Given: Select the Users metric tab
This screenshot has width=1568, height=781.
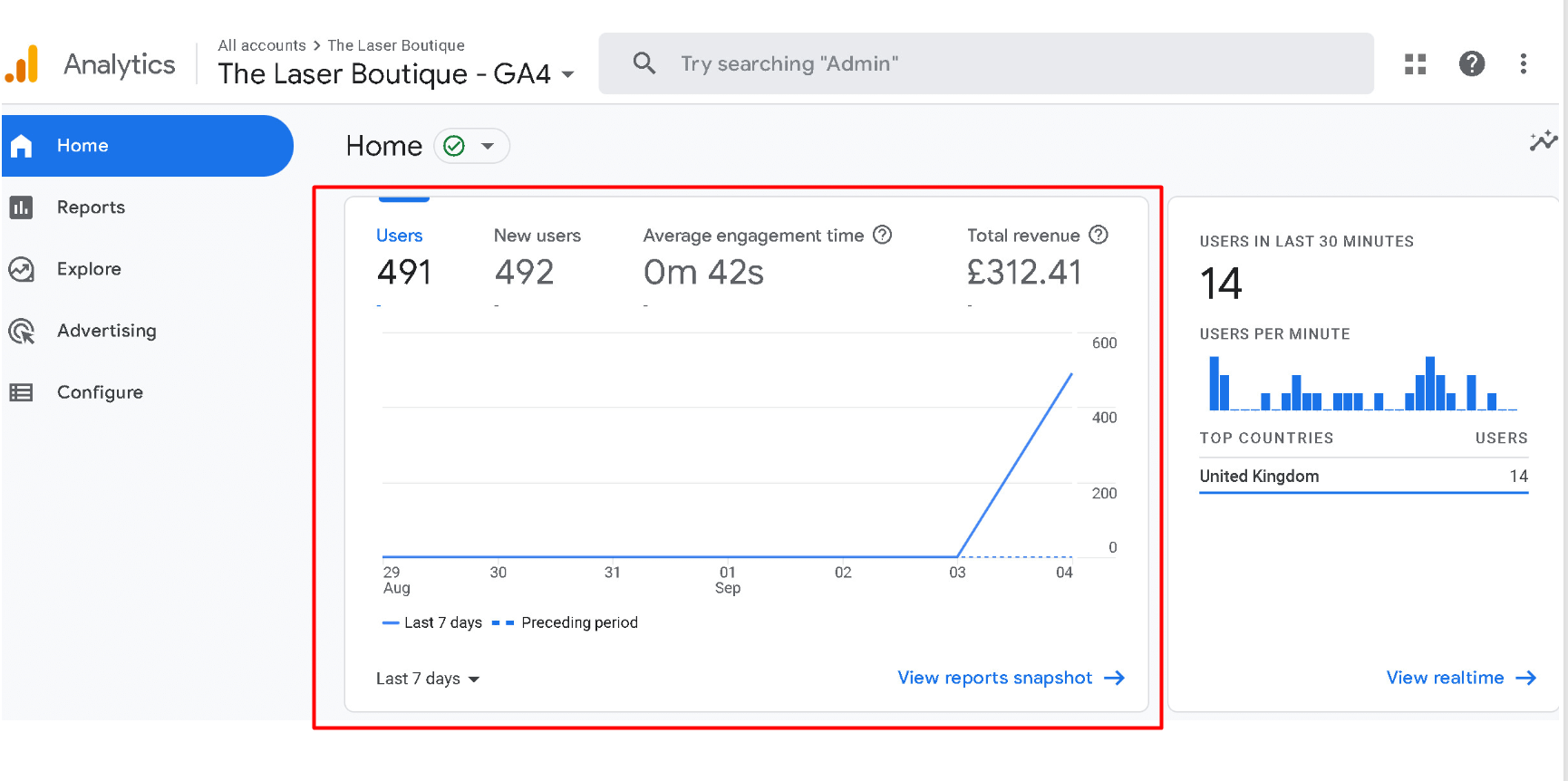Looking at the screenshot, I should (400, 236).
